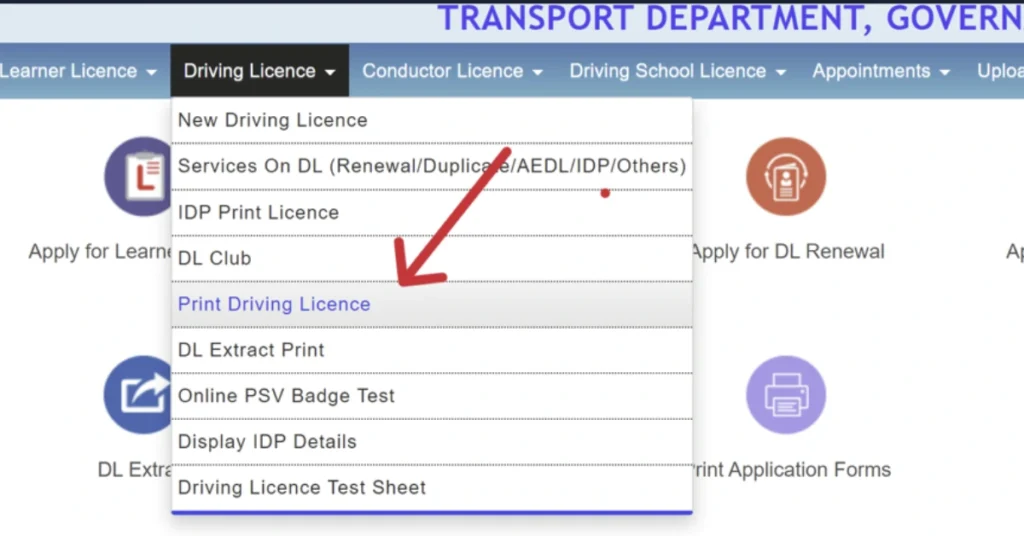Open Online PSV Badge Test menu item
1024x536 pixels.
click(286, 396)
